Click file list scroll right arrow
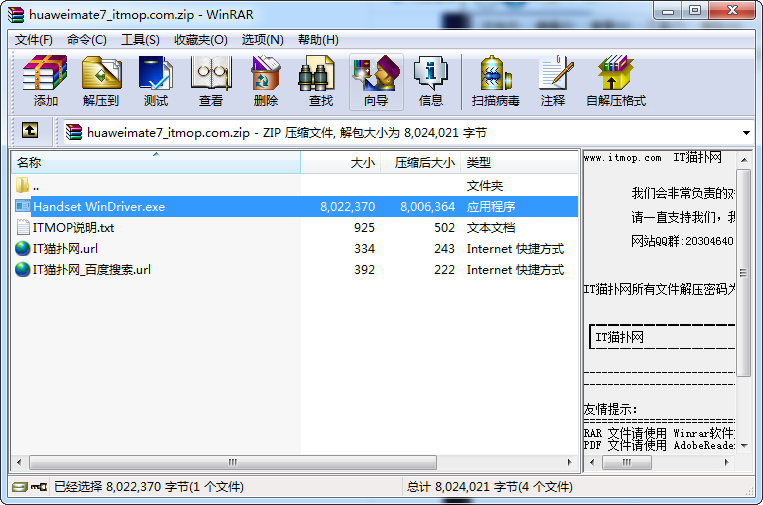Screen dimensions: 763x505 coord(569,462)
